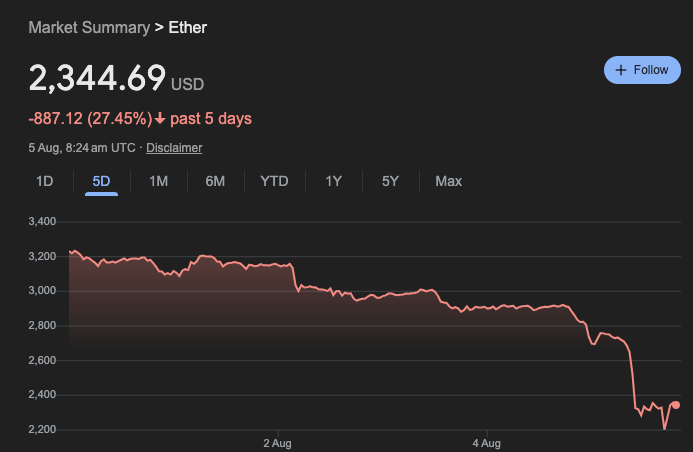Click the 2 Aug date label
Viewport: 693px width, 452px height.
click(x=277, y=441)
